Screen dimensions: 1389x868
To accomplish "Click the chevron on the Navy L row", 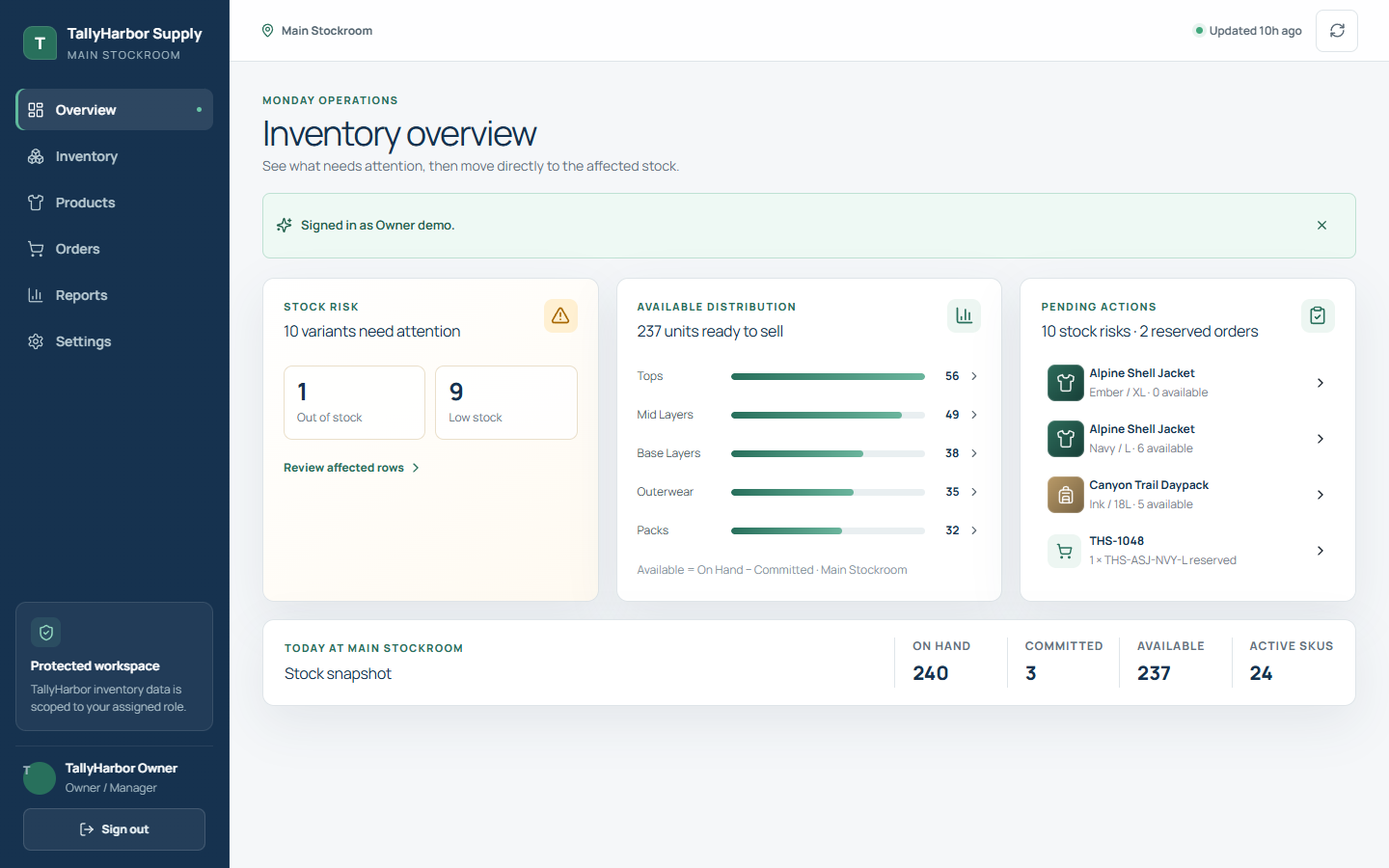I will [x=1321, y=439].
